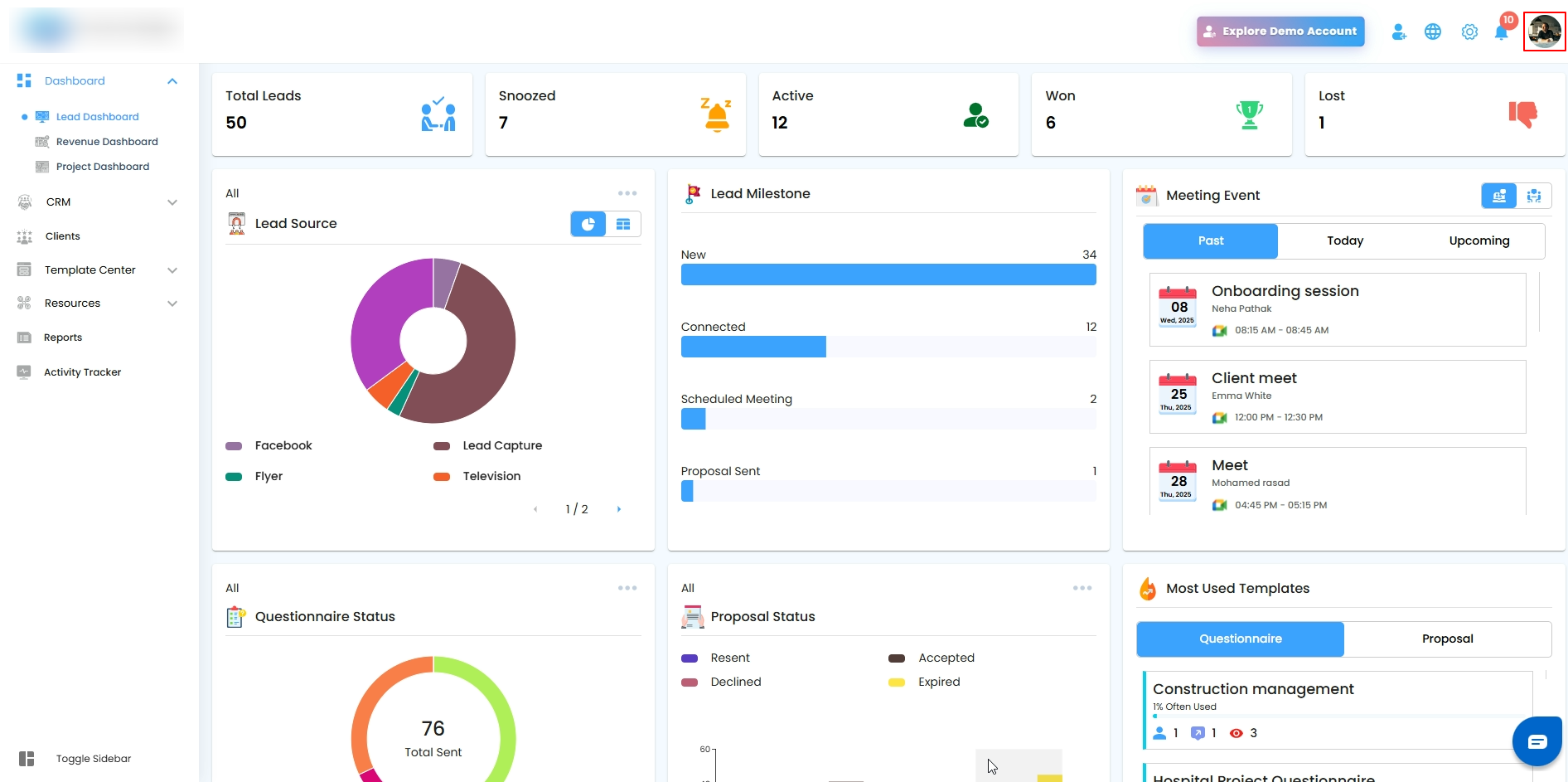Open Proposal Status three-dot options menu
Viewport: 1568px width, 782px height.
(x=1082, y=588)
